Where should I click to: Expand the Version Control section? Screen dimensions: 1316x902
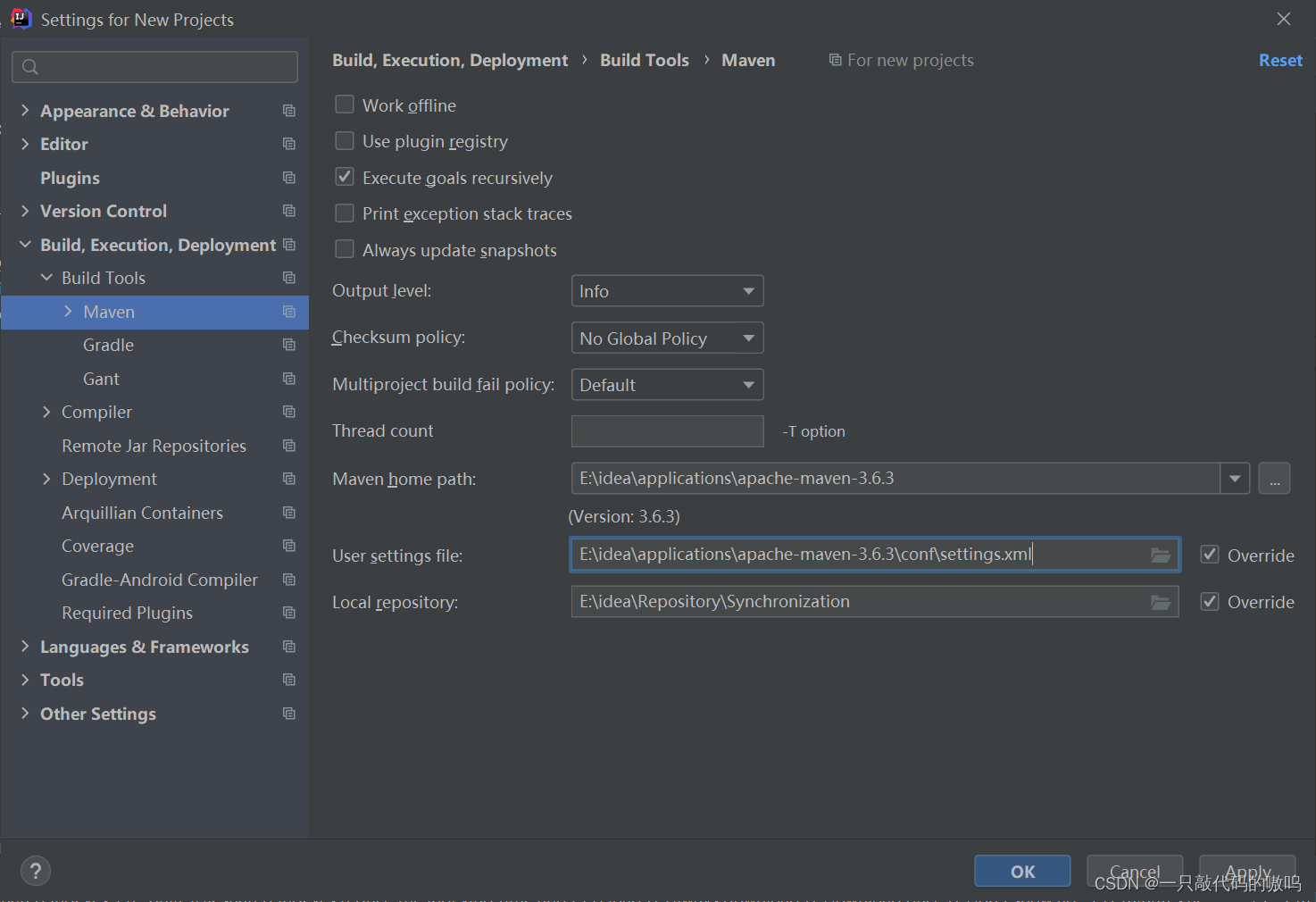coord(25,211)
